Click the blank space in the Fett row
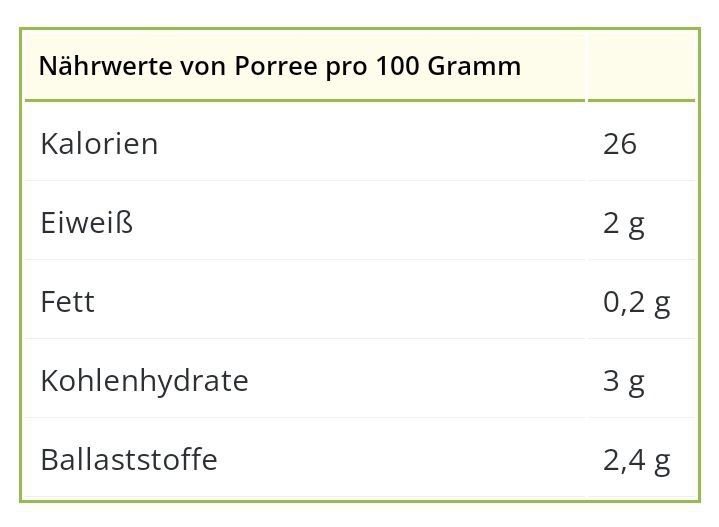Image resolution: width=719 pixels, height=527 pixels. click(339, 302)
